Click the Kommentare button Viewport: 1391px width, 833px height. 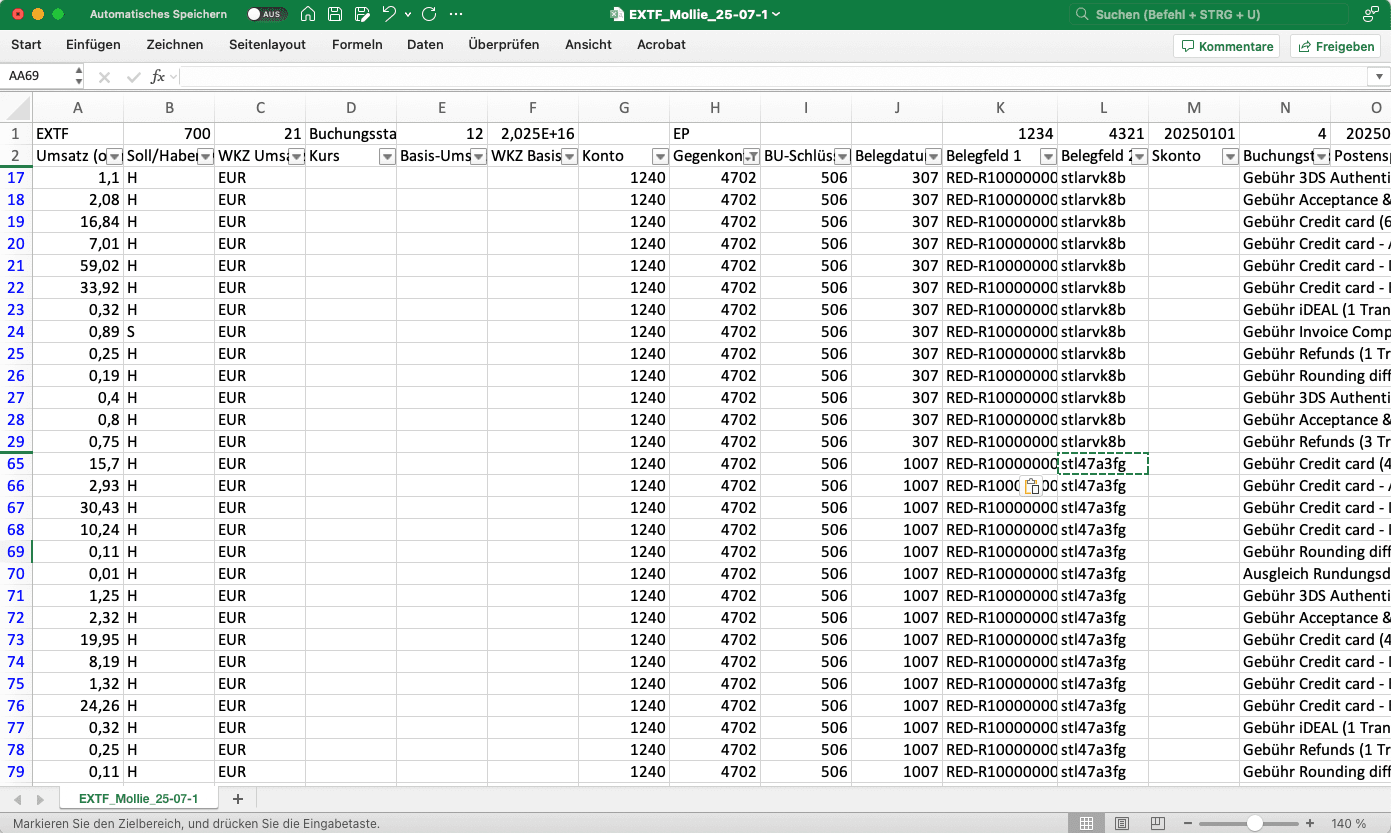pos(1227,46)
